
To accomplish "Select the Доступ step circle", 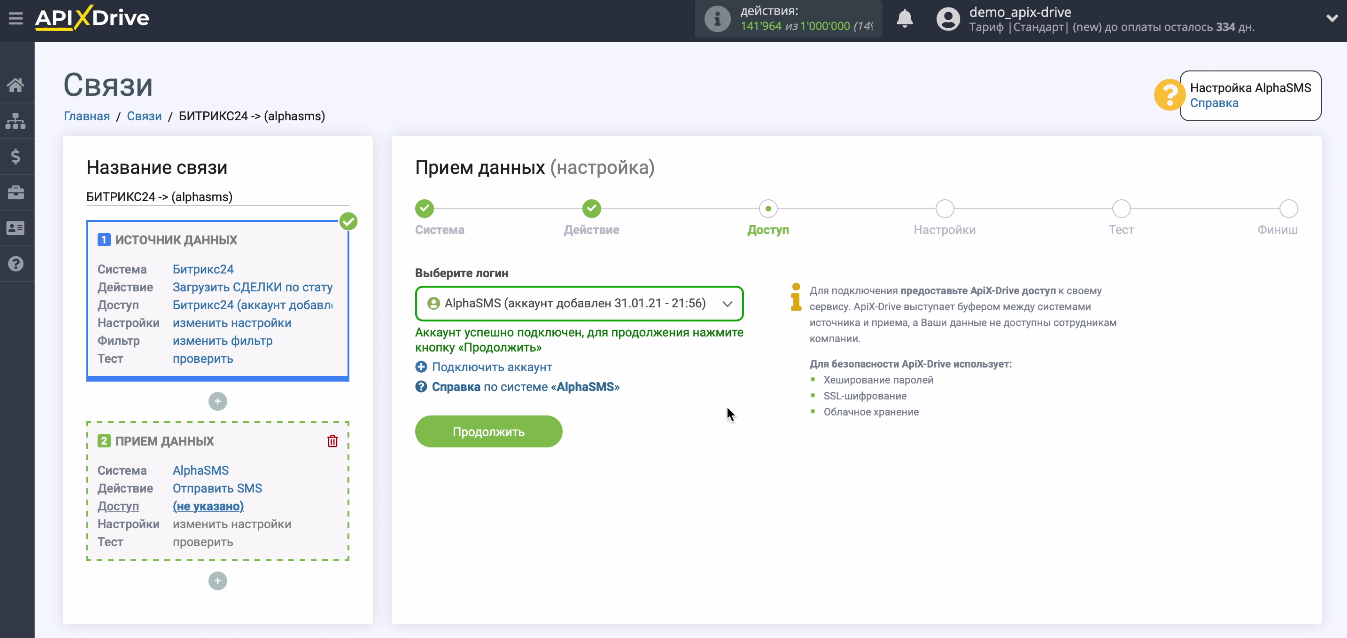I will [768, 209].
